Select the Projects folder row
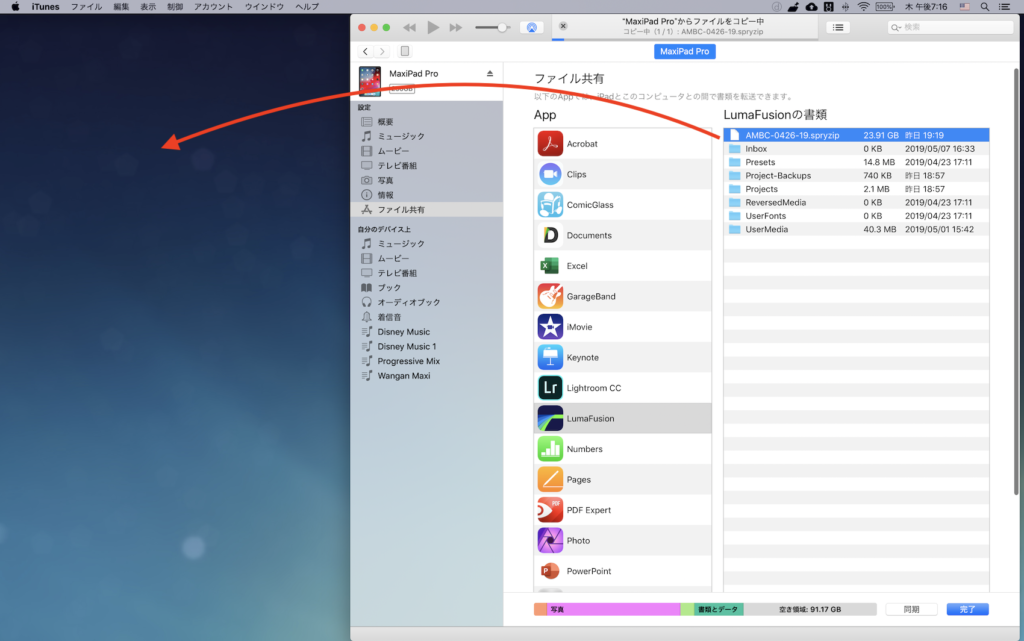 tap(856, 189)
